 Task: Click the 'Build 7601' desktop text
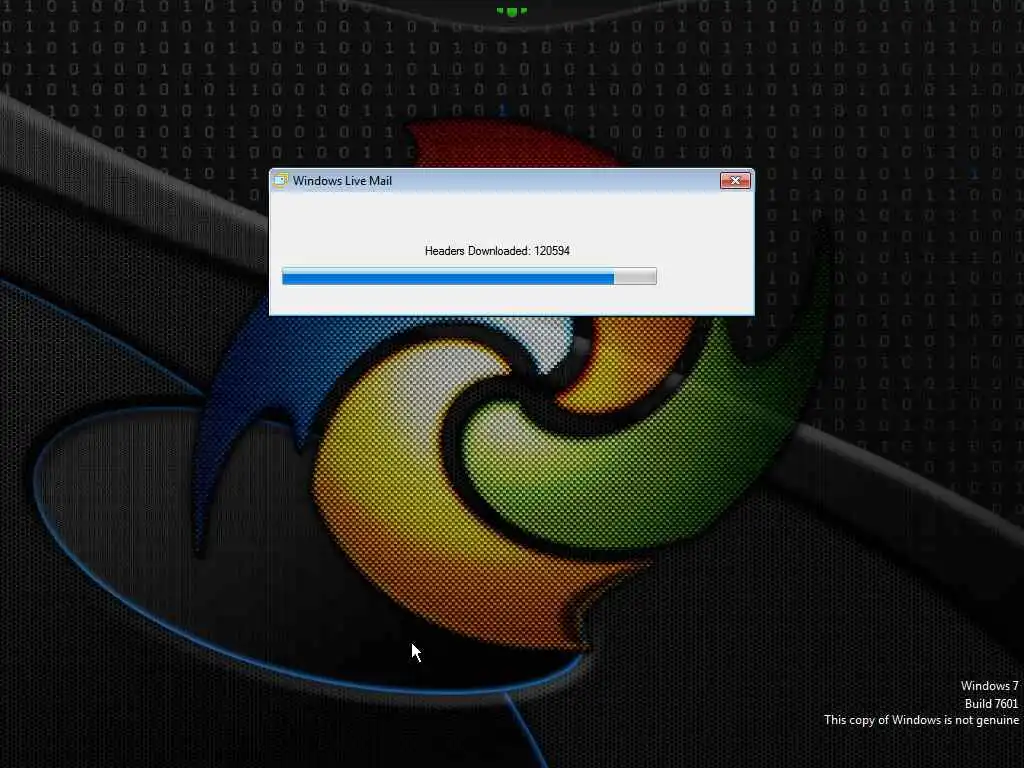[991, 703]
